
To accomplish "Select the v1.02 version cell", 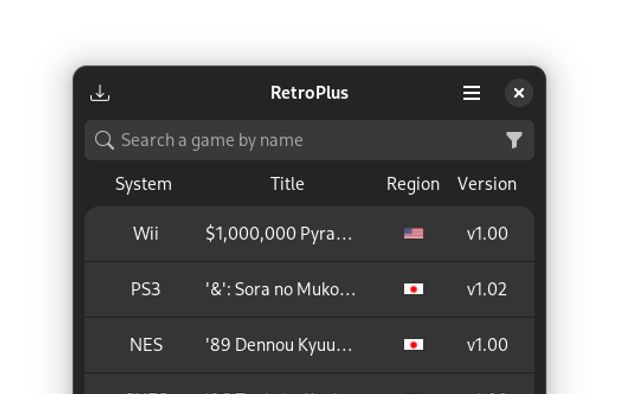I will (x=487, y=289).
